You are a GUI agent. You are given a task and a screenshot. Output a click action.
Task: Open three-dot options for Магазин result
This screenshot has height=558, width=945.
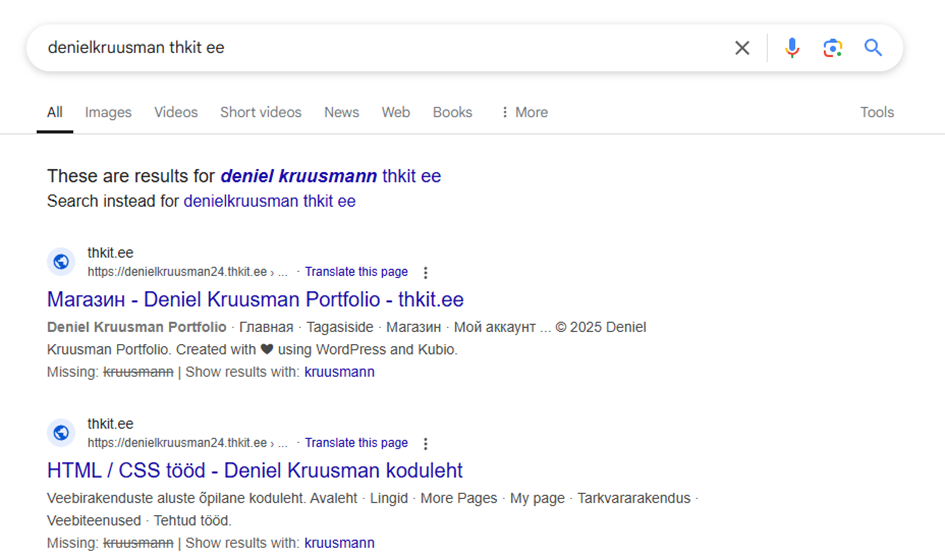(x=426, y=273)
